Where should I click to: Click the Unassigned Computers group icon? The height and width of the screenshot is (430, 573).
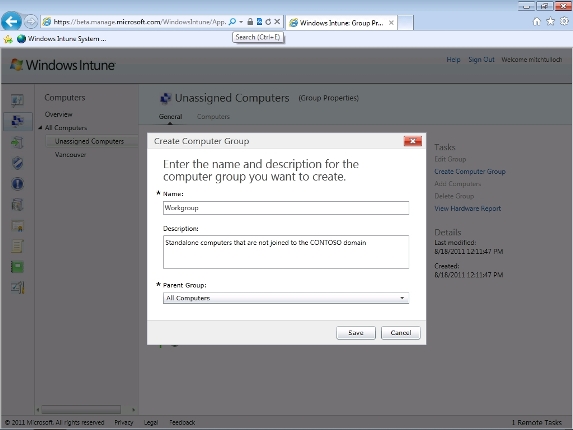[166, 98]
